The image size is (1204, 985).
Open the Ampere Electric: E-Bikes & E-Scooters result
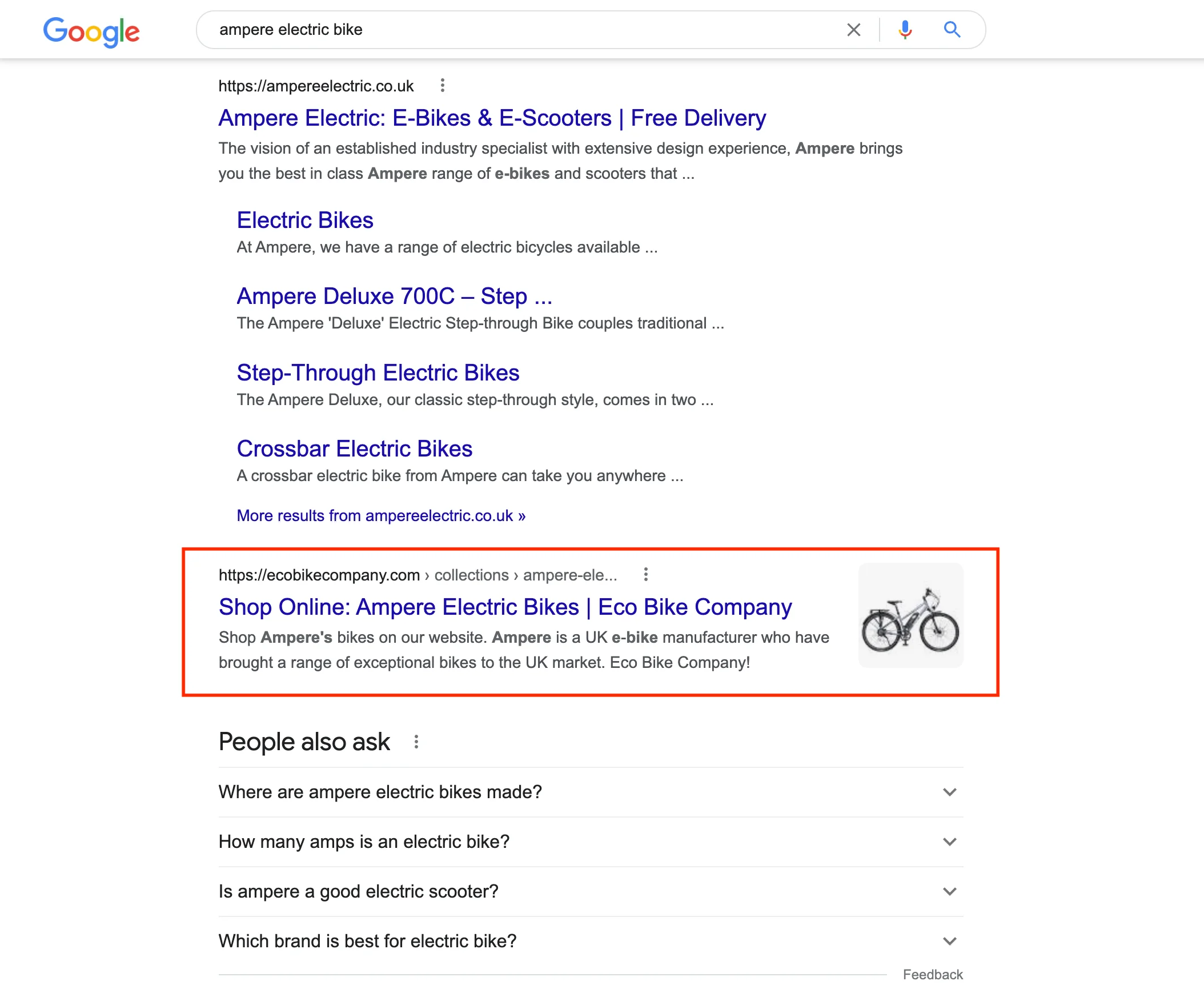[492, 118]
